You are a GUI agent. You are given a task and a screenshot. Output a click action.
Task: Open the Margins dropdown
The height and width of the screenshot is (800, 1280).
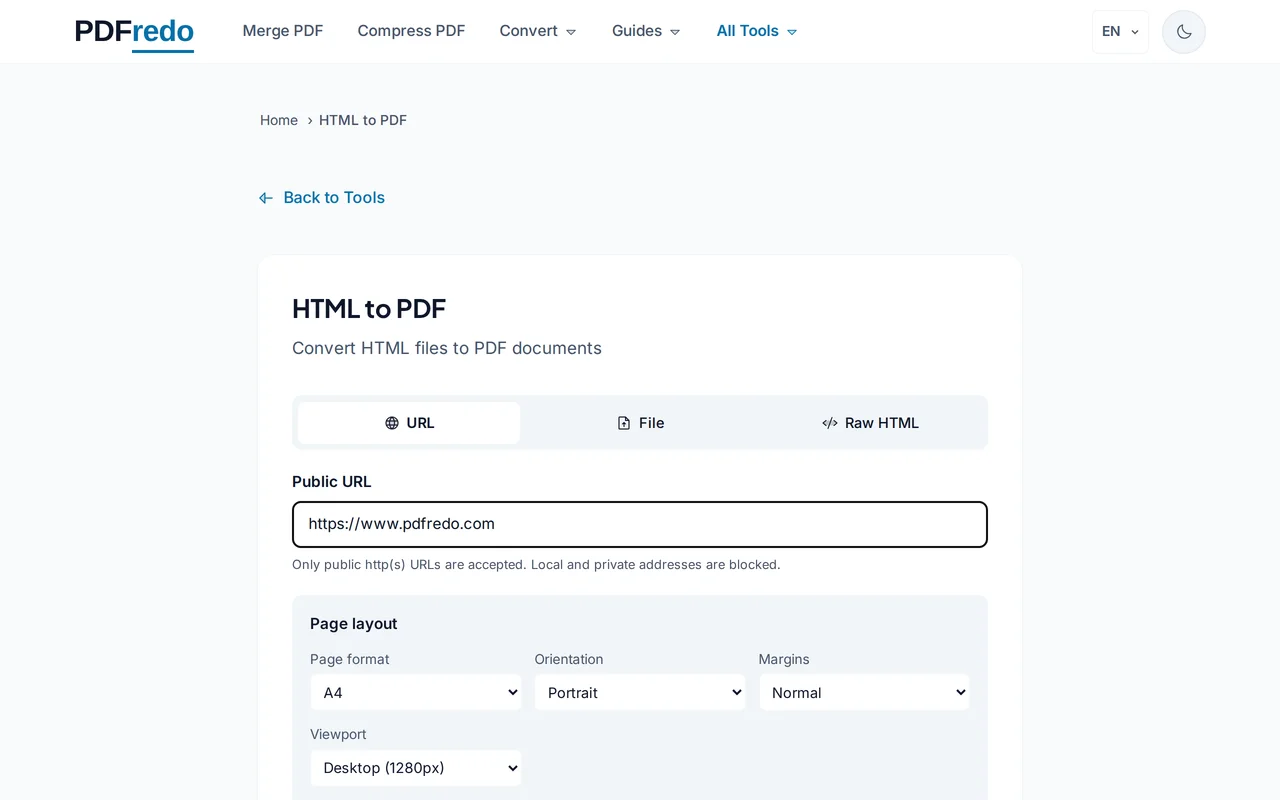click(x=864, y=692)
